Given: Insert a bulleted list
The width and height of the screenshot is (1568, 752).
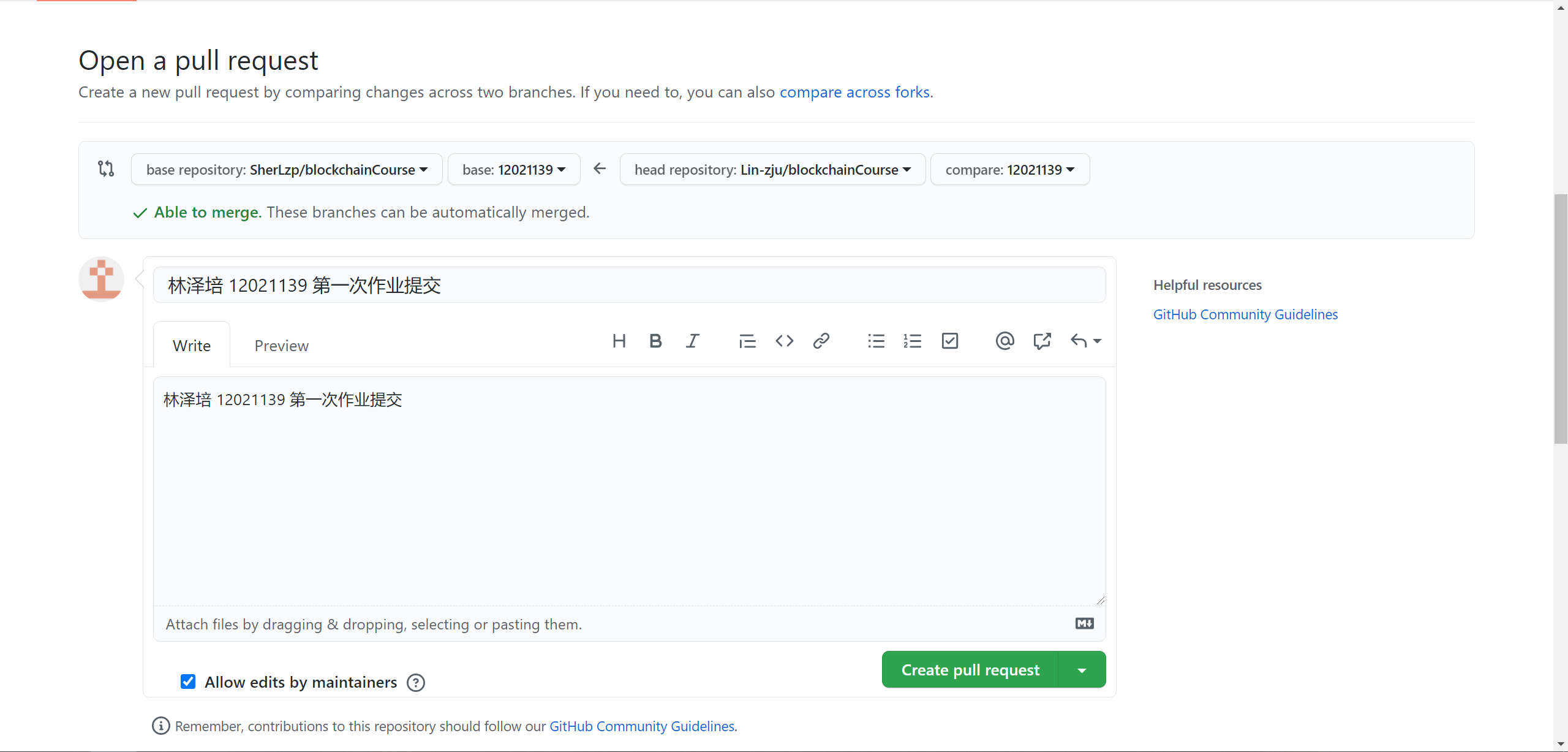Looking at the screenshot, I should click(876, 341).
